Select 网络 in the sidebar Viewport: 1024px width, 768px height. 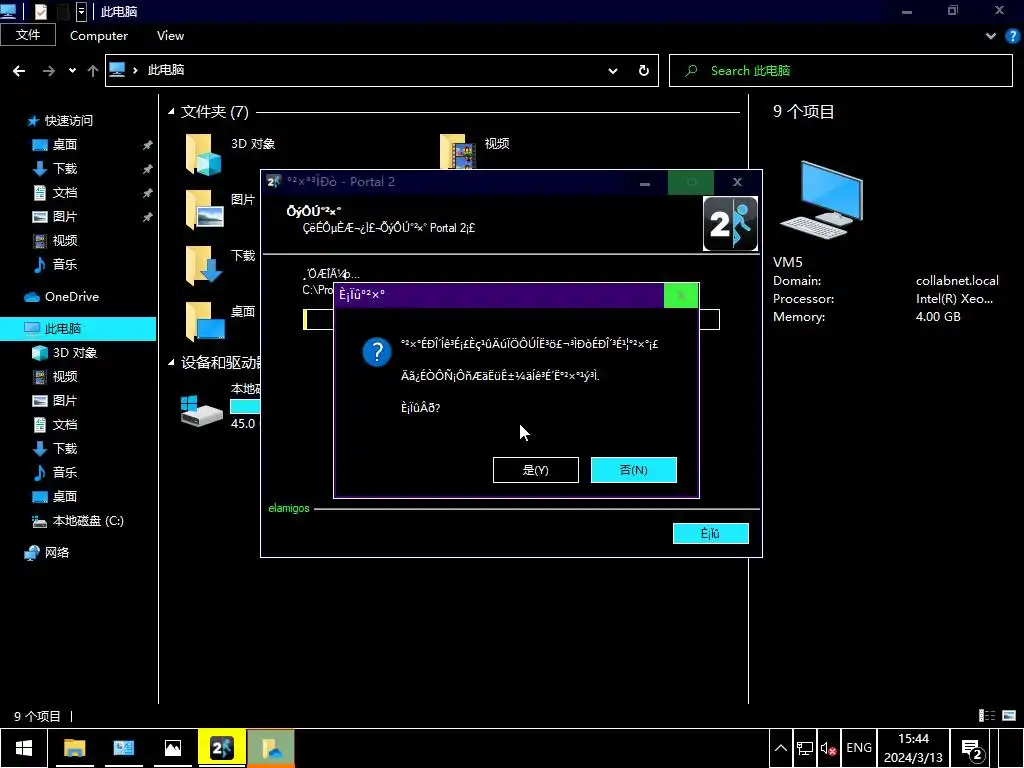tap(57, 552)
